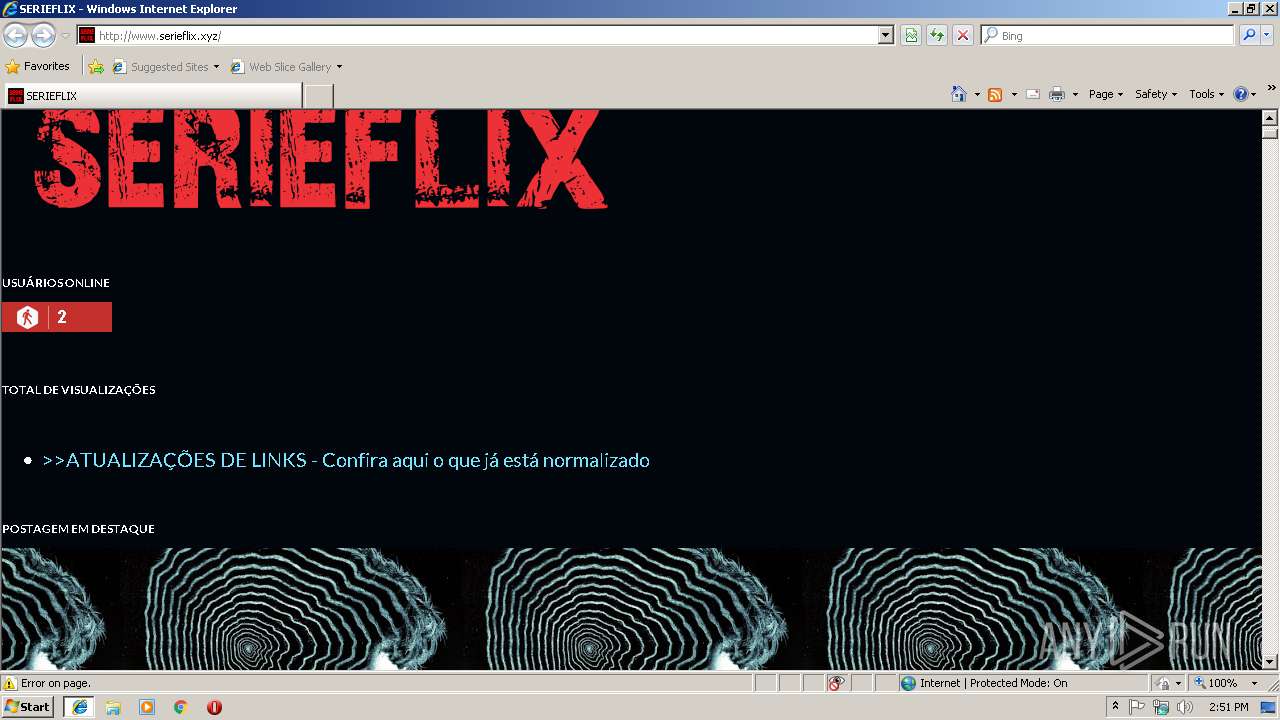Expand the Web Slice Gallery dropdown arrow
Screen dimensions: 1280x720
(339, 67)
